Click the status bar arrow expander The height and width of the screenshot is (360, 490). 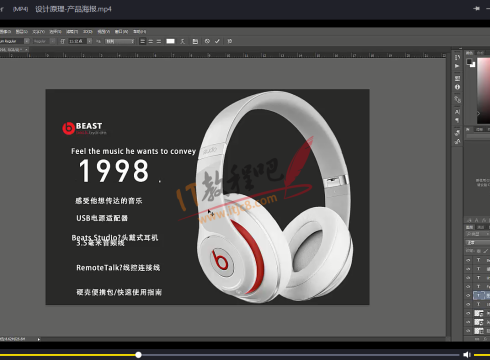(39, 339)
